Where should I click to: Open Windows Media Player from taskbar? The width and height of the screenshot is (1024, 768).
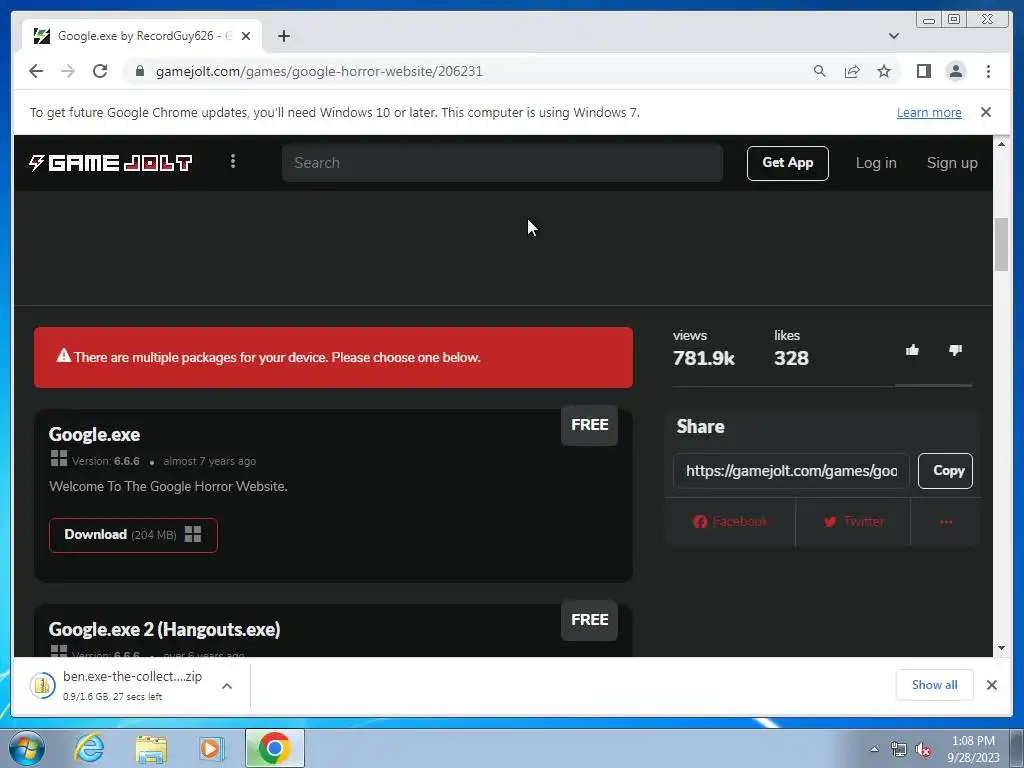[x=212, y=748]
